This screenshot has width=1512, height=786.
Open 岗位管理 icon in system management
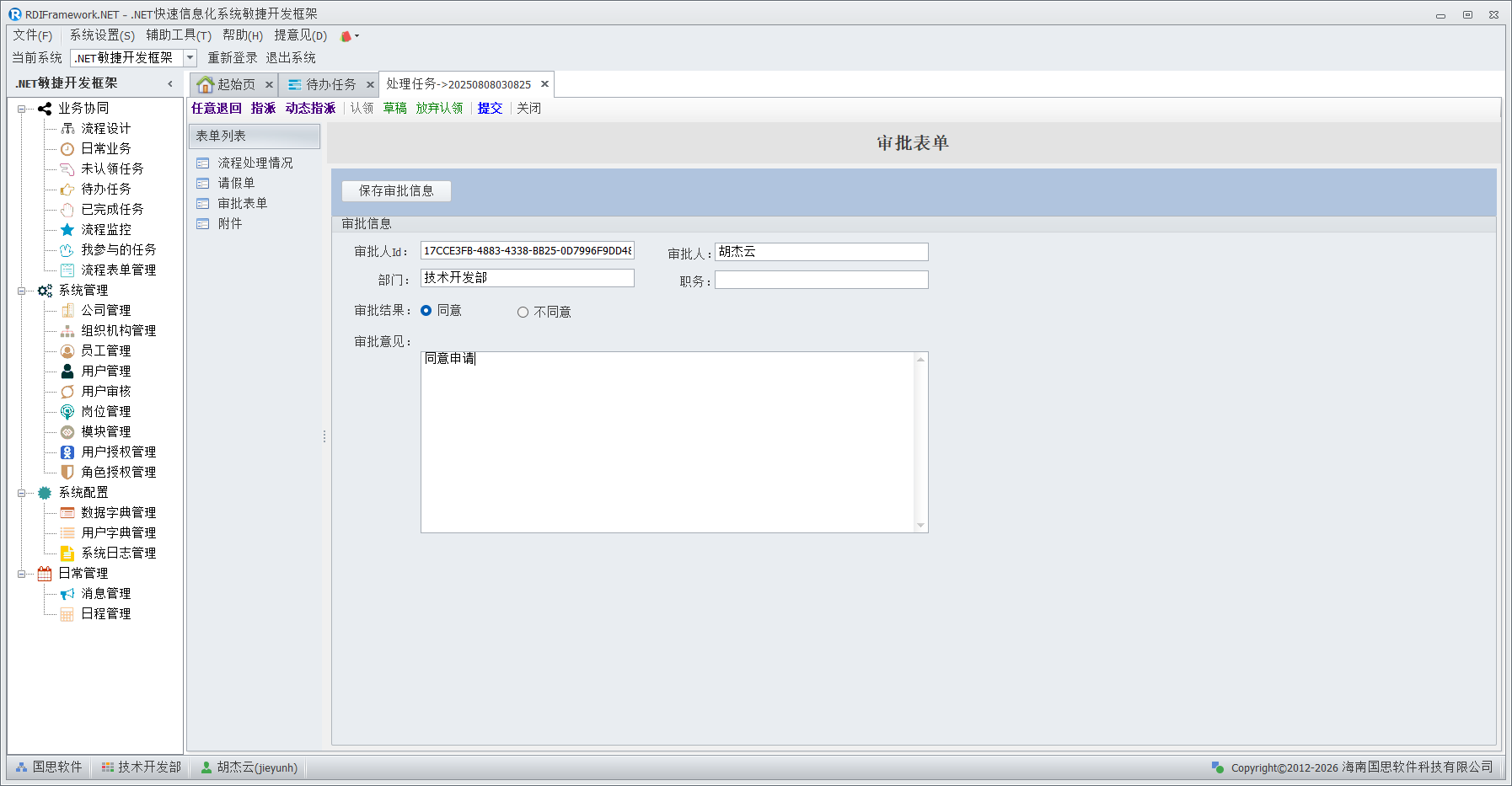pos(67,412)
